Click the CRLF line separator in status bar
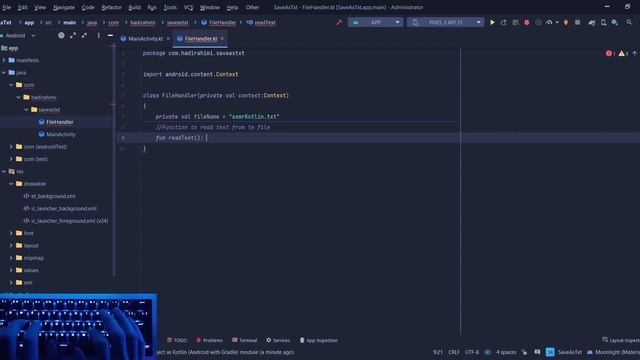This screenshot has height=360, width=640. (x=453, y=352)
